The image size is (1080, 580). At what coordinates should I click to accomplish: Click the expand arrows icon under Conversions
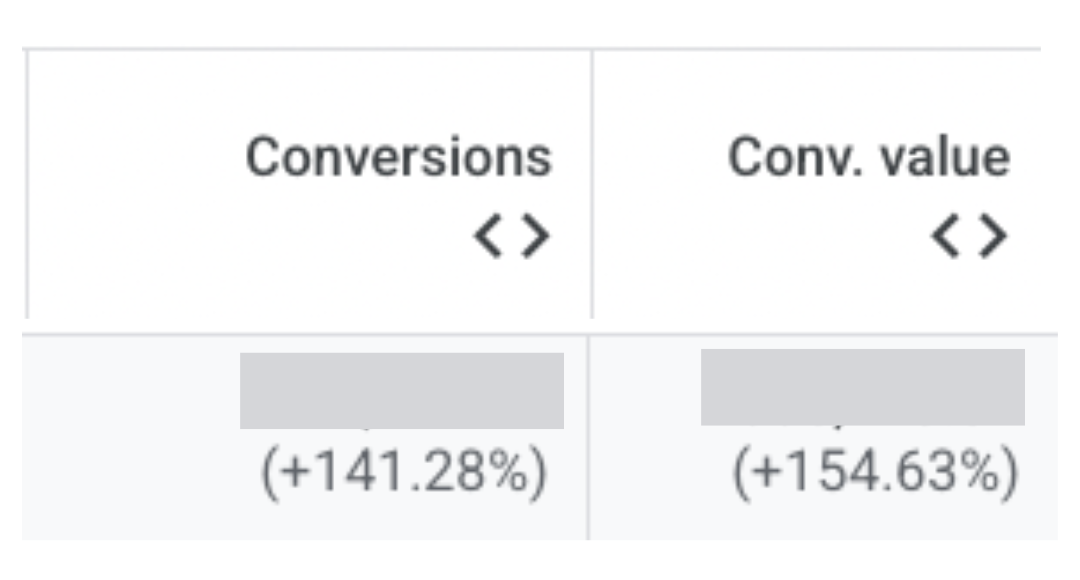click(512, 237)
